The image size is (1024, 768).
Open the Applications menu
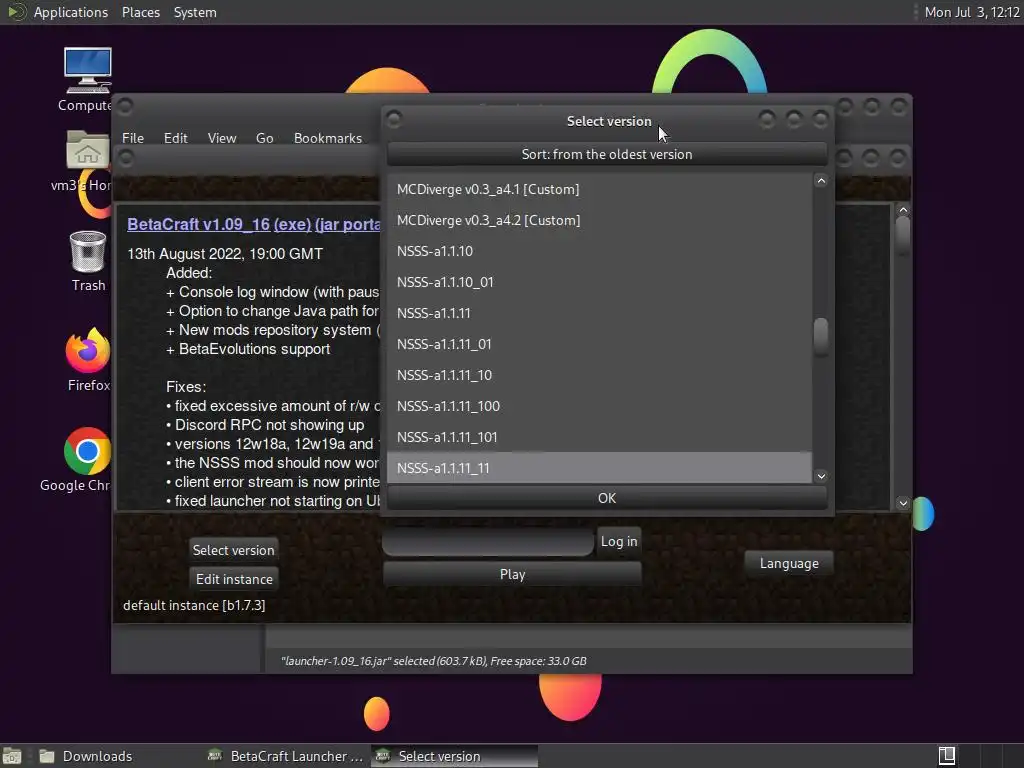click(71, 12)
